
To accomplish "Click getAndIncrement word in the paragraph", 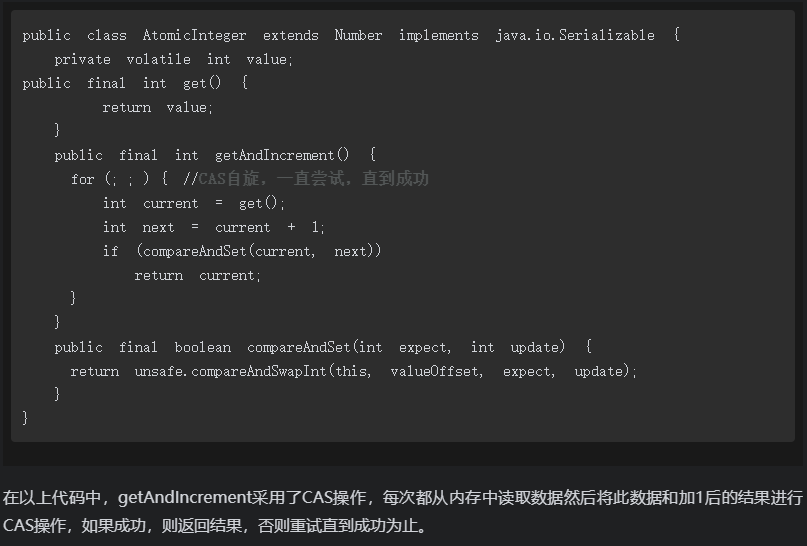I will [184, 498].
